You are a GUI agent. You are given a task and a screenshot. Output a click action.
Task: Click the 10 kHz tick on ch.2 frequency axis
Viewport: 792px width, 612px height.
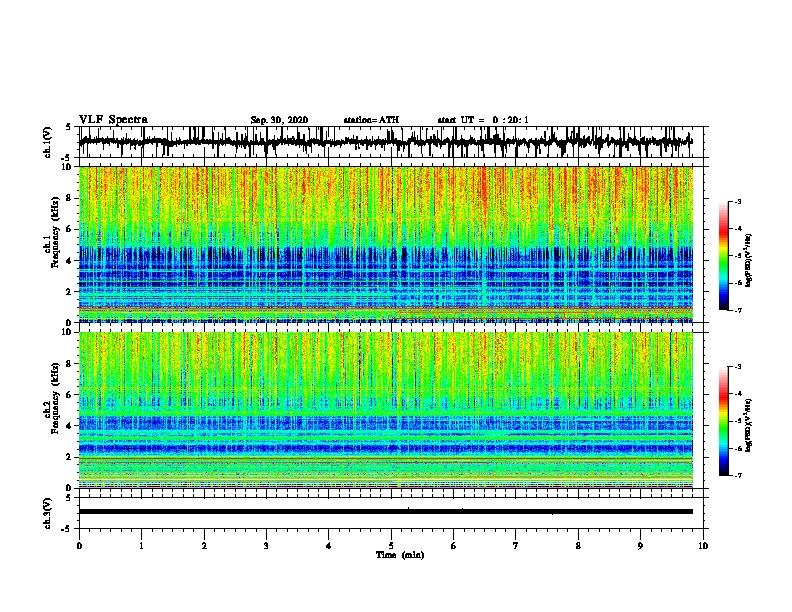(68, 332)
